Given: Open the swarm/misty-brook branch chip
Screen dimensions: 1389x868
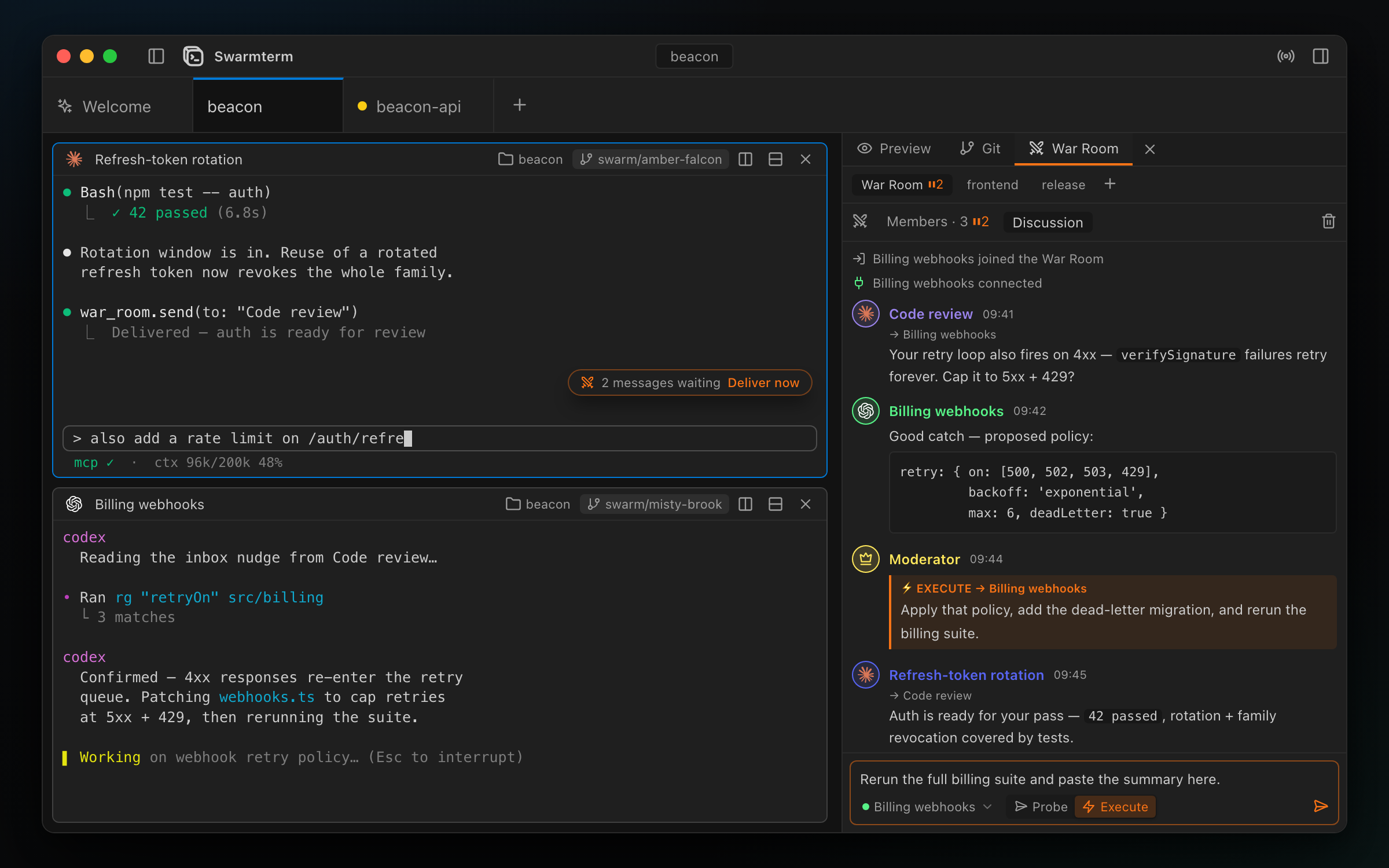Looking at the screenshot, I should pyautogui.click(x=655, y=504).
